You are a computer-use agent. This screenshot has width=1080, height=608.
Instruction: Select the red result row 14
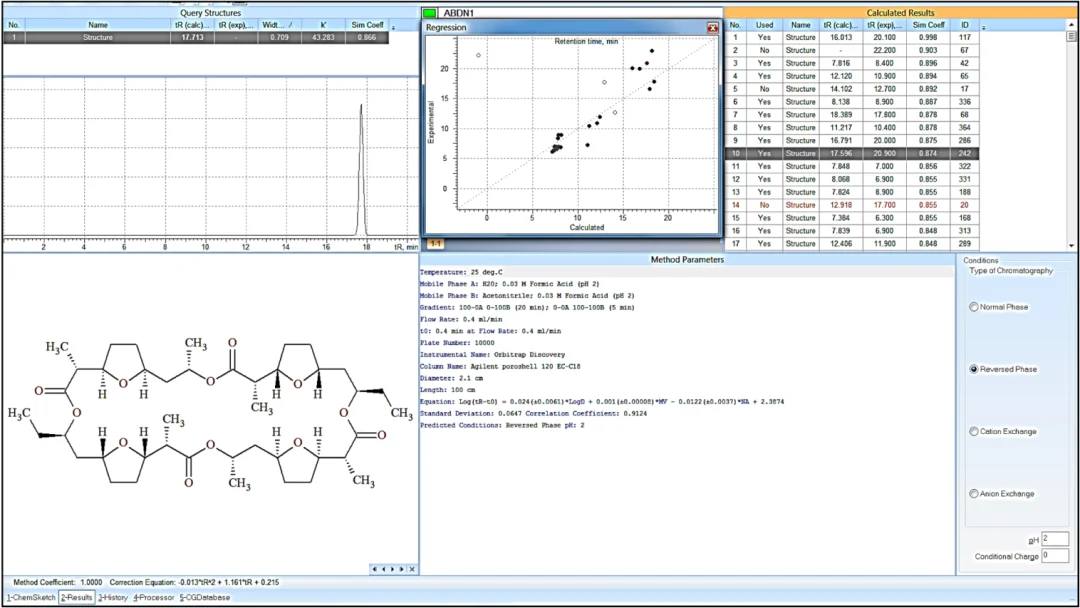(851, 205)
